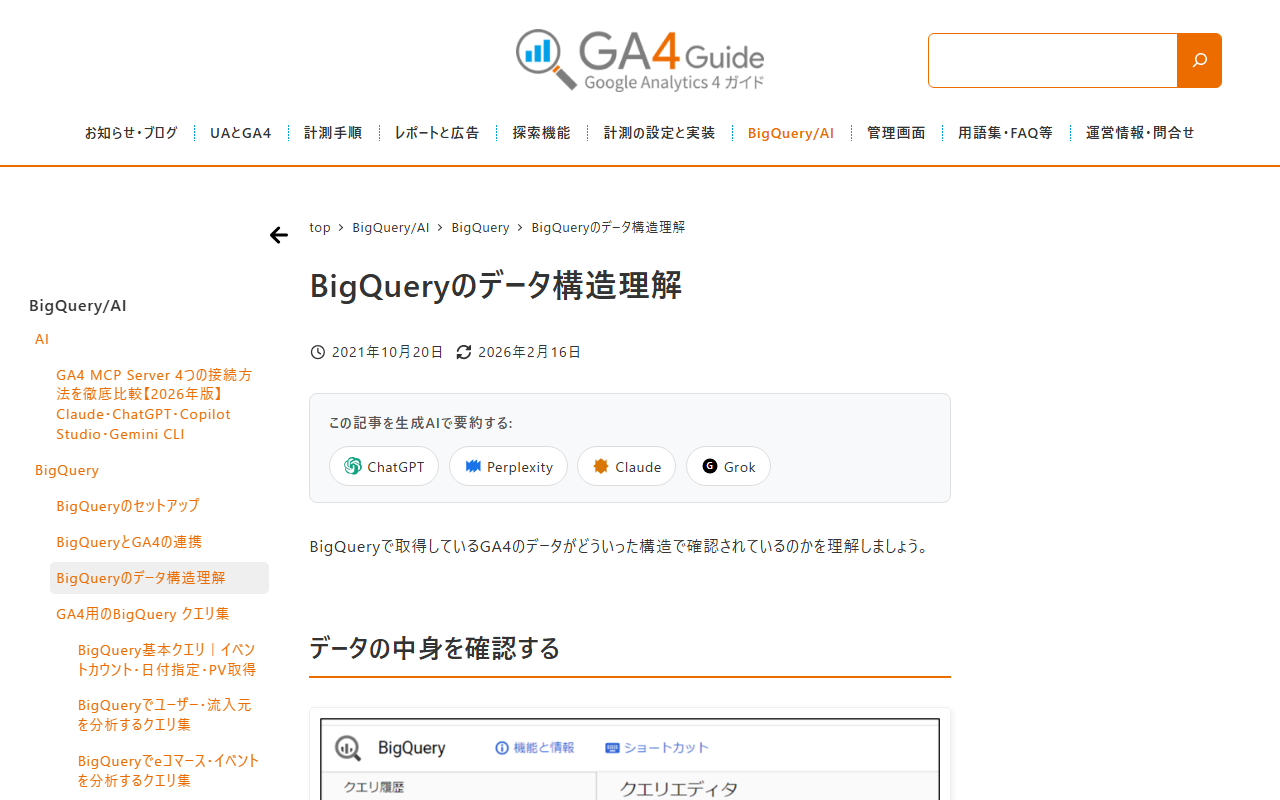The height and width of the screenshot is (800, 1280).
Task: Open BigQuery基本クエリ sidebar article link
Action: pos(167,660)
